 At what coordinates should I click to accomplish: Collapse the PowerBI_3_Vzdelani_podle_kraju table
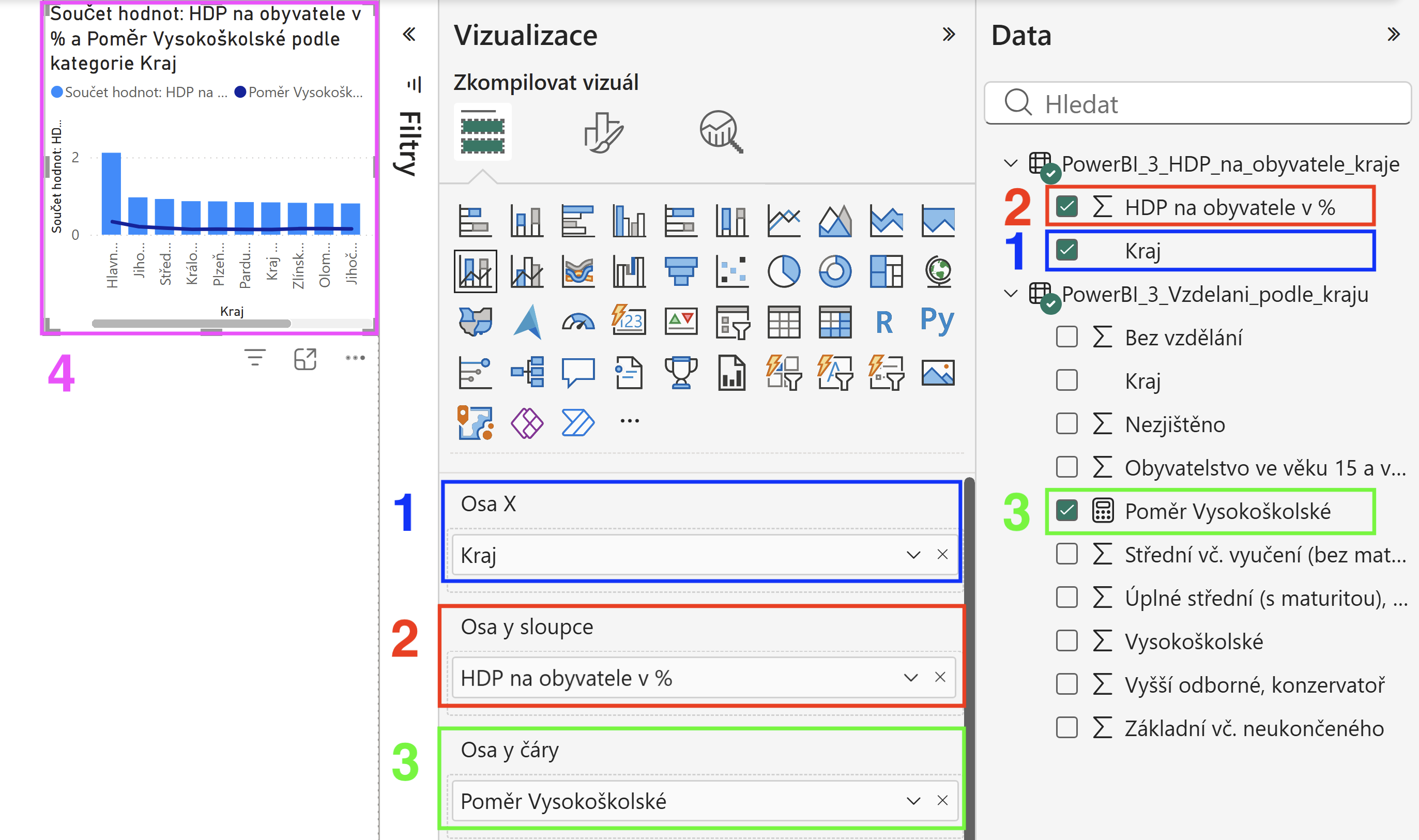click(1010, 294)
